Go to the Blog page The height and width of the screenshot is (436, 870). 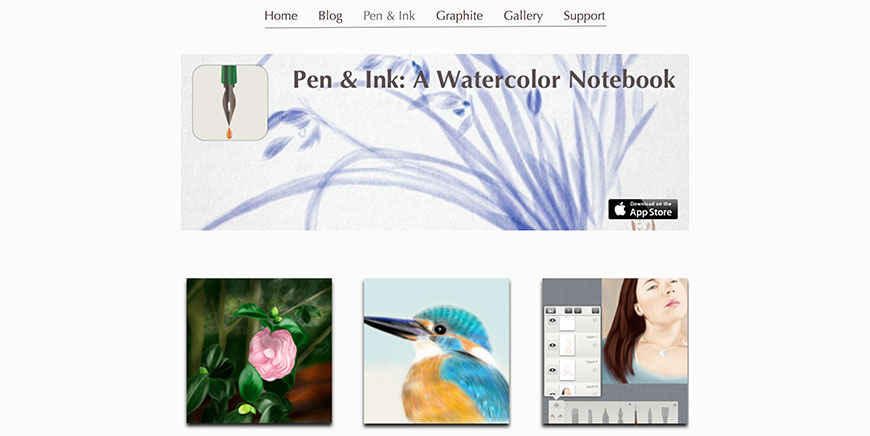[x=330, y=16]
